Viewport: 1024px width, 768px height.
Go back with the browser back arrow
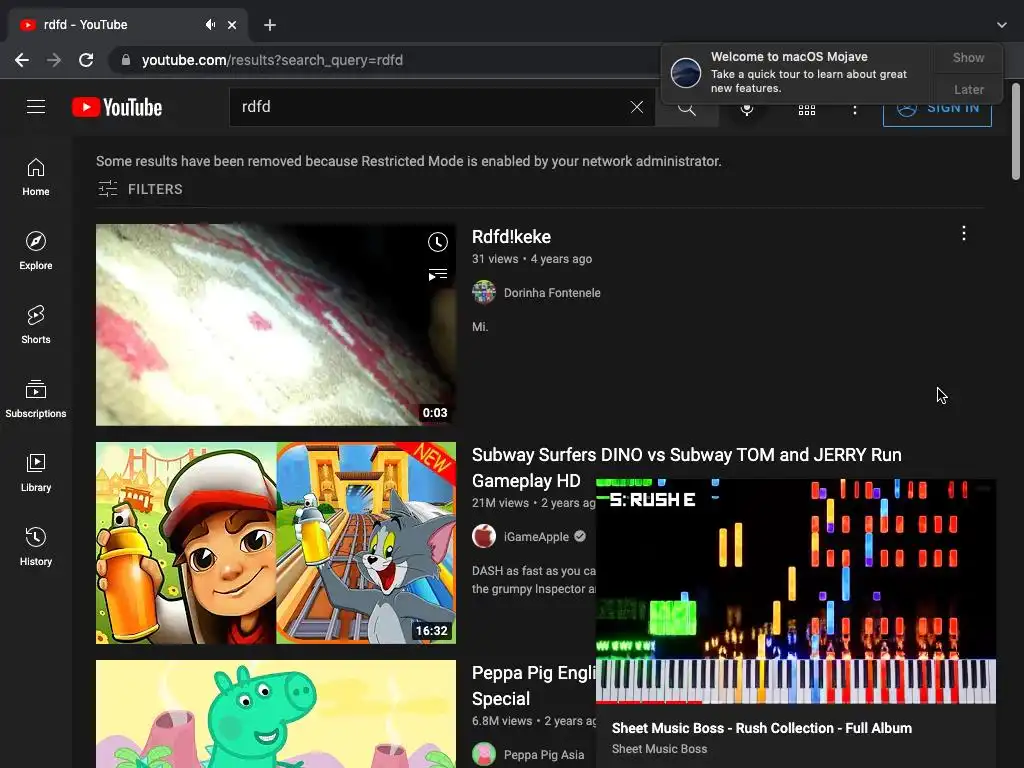22,60
